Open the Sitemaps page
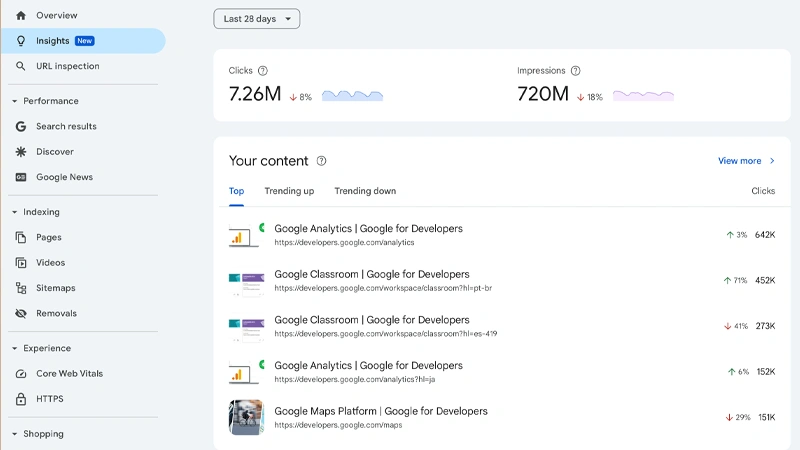The height and width of the screenshot is (450, 800). pyautogui.click(x=56, y=288)
